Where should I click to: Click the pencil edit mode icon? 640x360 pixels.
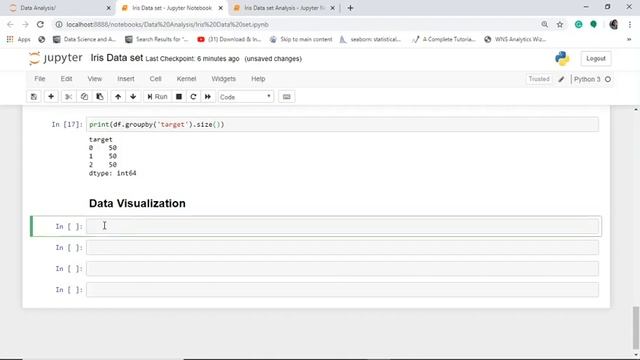[561, 79]
